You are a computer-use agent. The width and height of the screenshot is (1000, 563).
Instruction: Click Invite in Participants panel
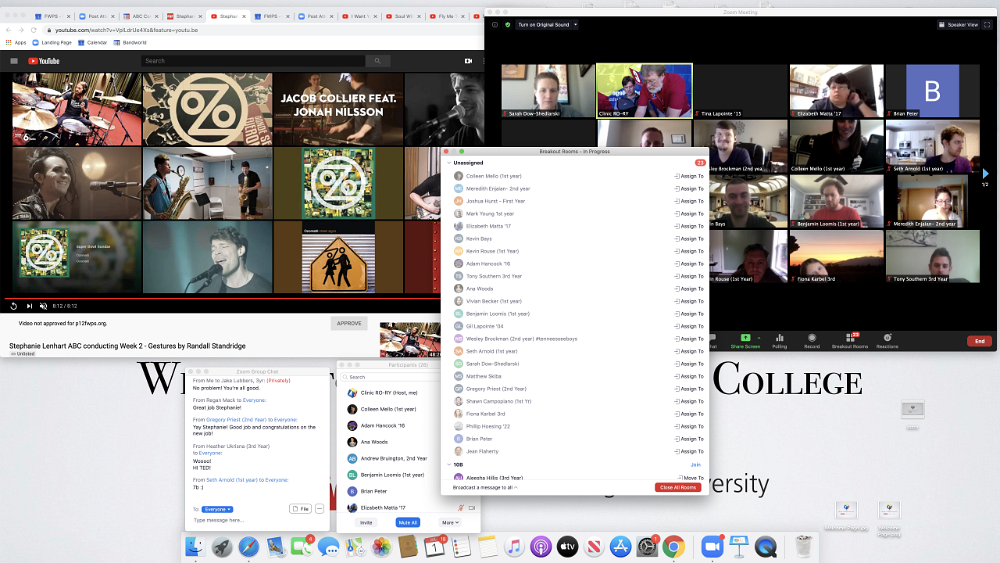[x=366, y=522]
